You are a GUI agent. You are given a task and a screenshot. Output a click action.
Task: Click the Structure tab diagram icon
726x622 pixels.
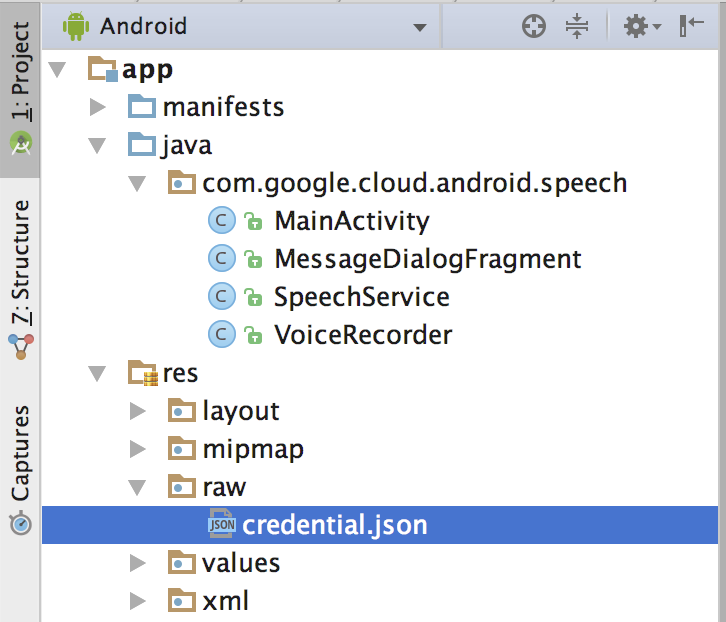point(21,347)
